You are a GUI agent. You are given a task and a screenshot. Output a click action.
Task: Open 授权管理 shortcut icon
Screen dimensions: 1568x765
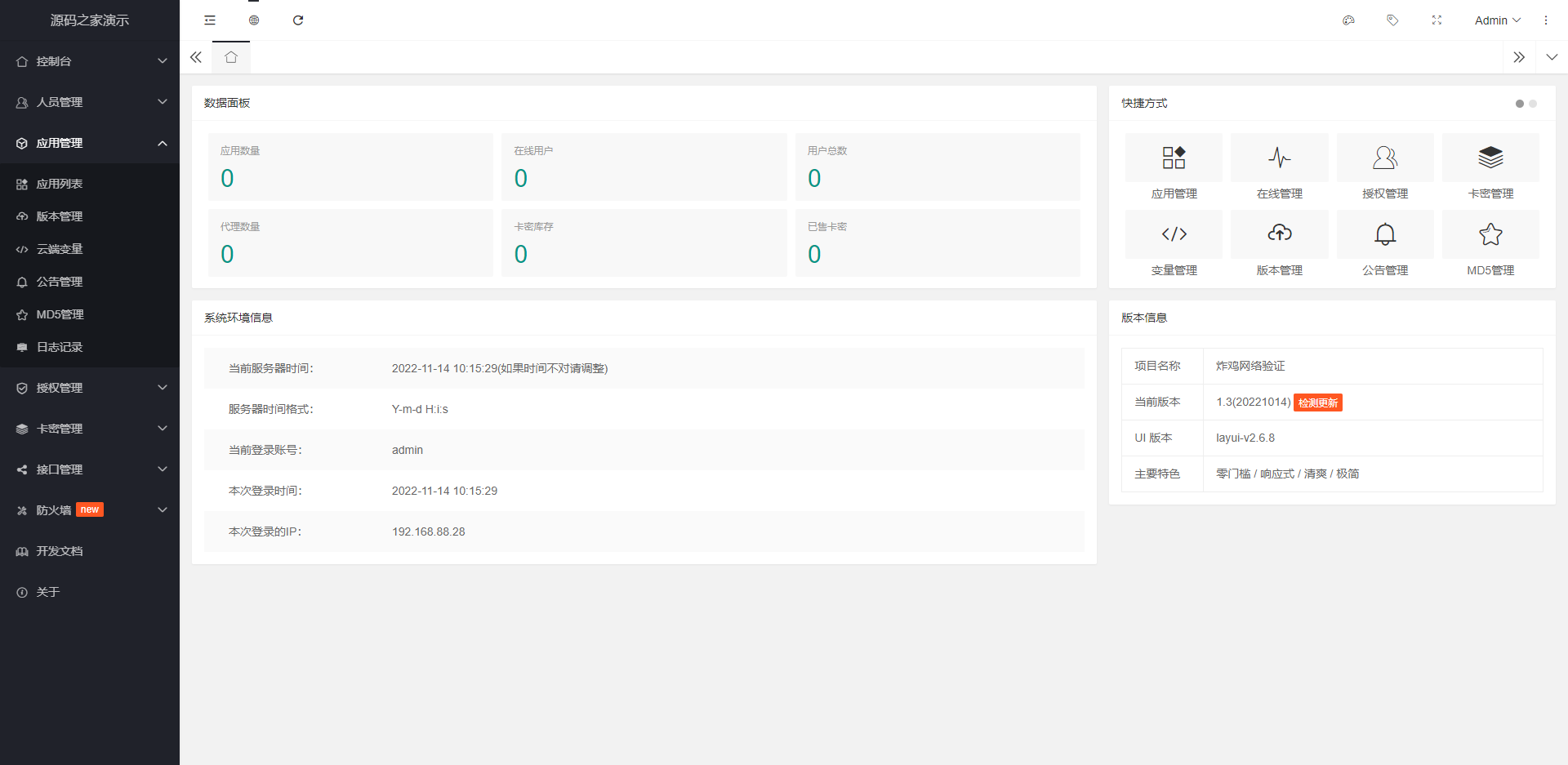click(1385, 158)
